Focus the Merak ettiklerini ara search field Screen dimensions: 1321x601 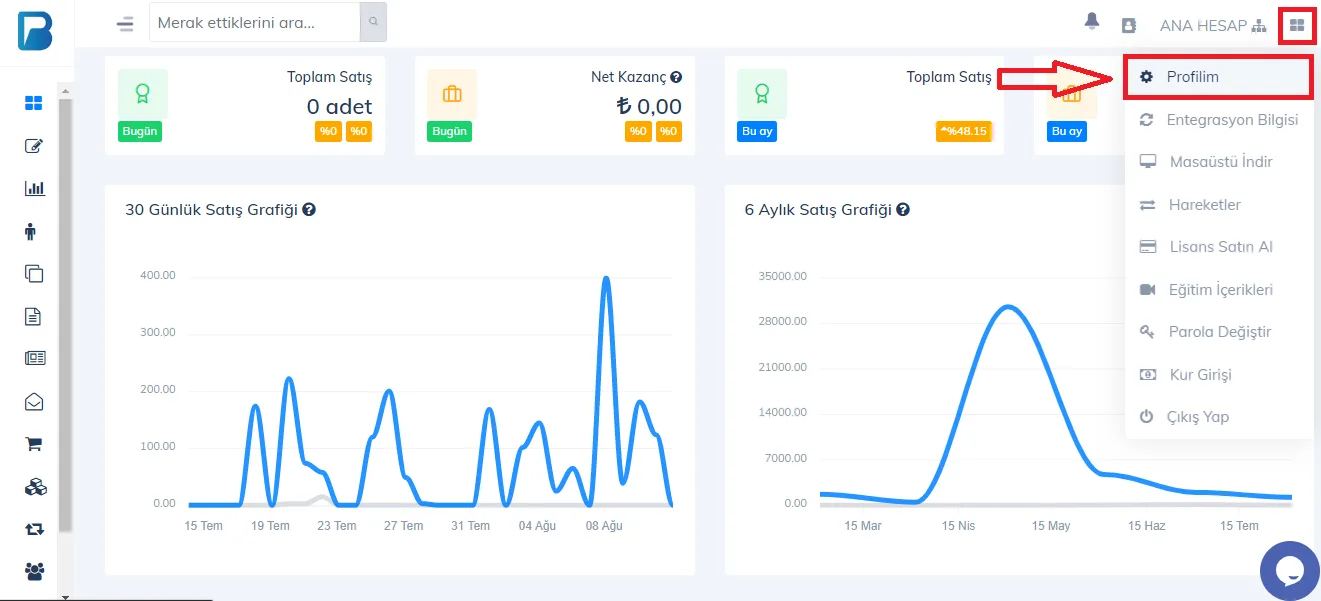tap(254, 21)
